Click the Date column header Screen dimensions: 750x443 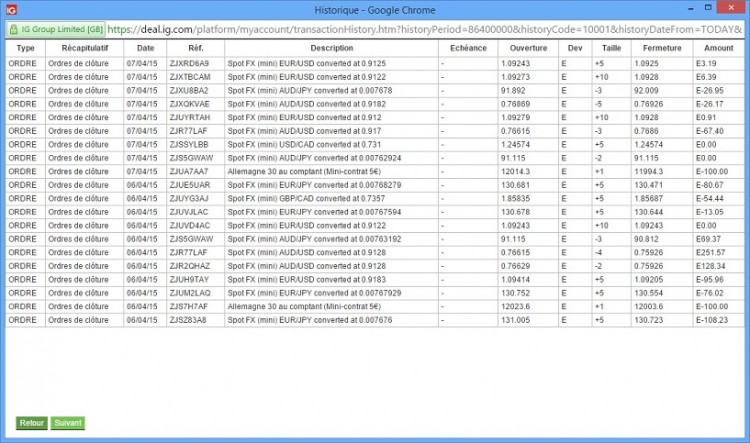click(145, 48)
